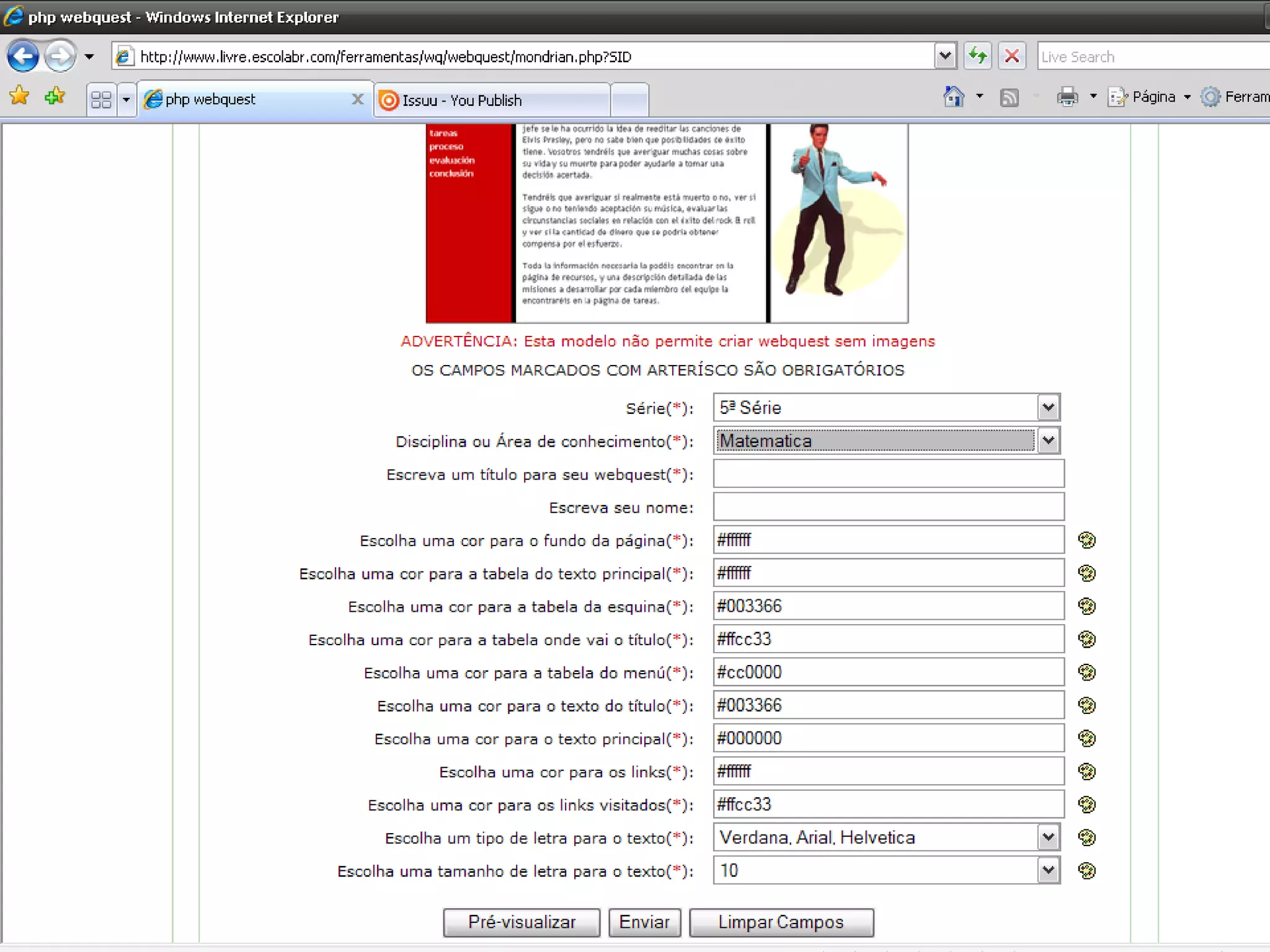Viewport: 1270px width, 952px height.
Task: Open color palette for tabela do menú
Action: coord(1086,672)
